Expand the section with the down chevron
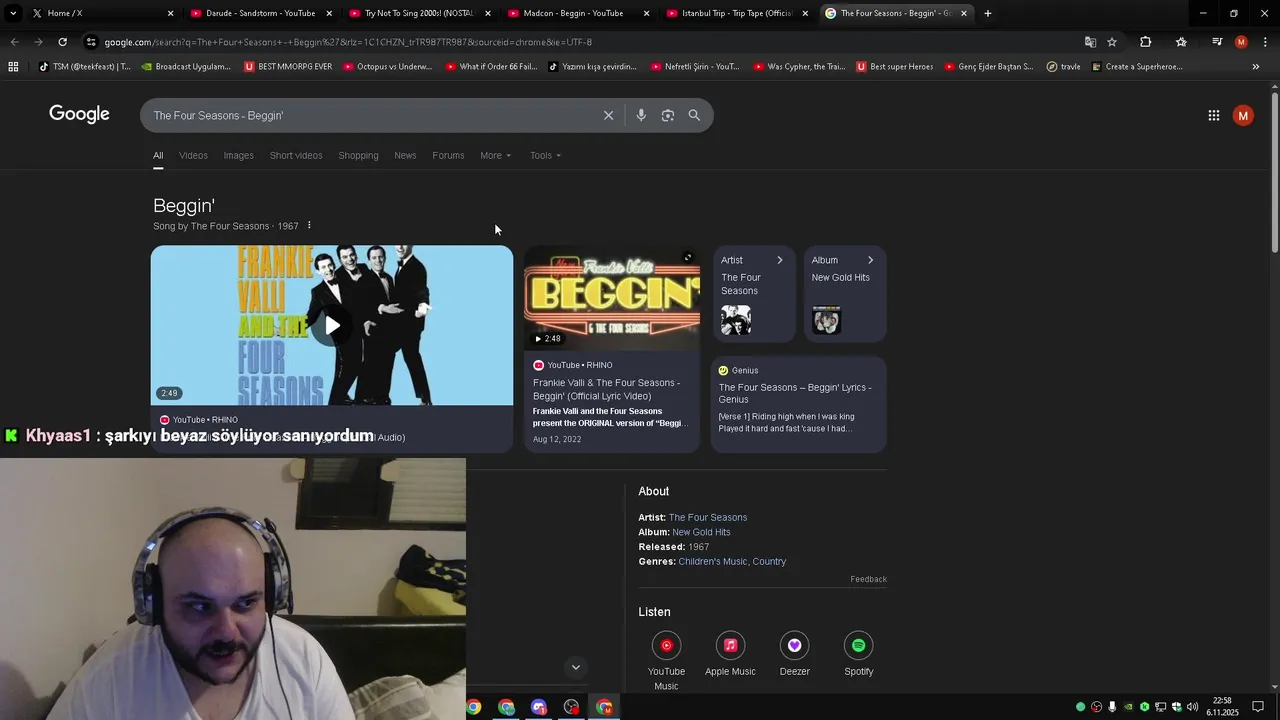1280x720 pixels. tap(575, 667)
